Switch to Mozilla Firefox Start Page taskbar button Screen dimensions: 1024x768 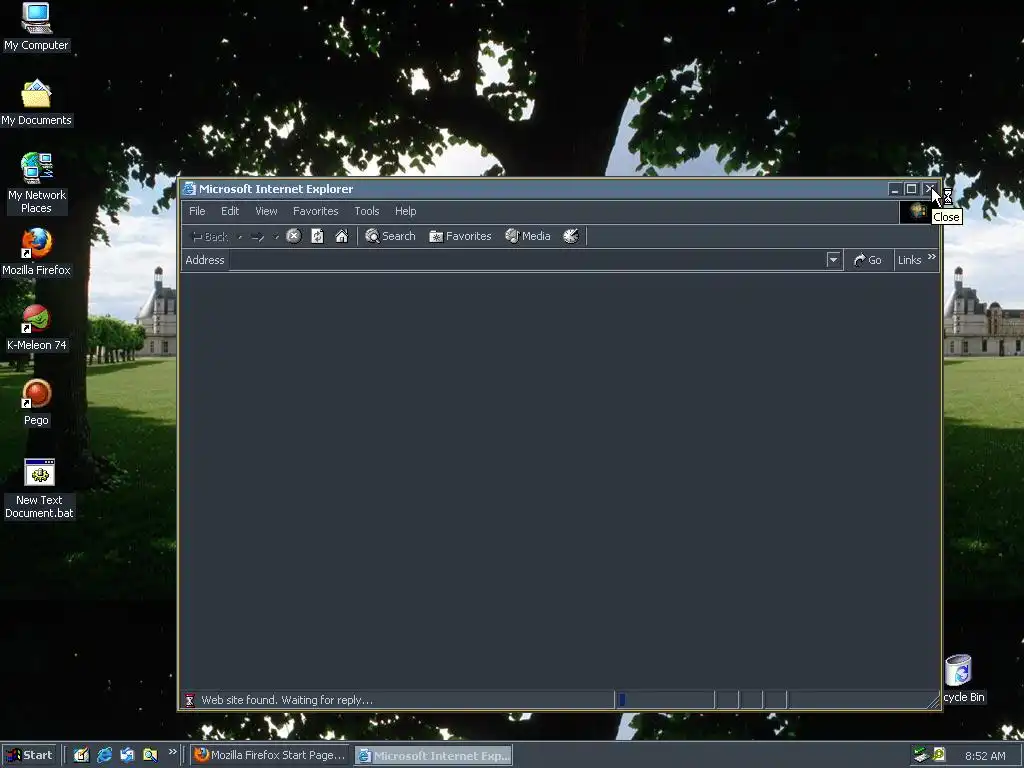tap(270, 755)
